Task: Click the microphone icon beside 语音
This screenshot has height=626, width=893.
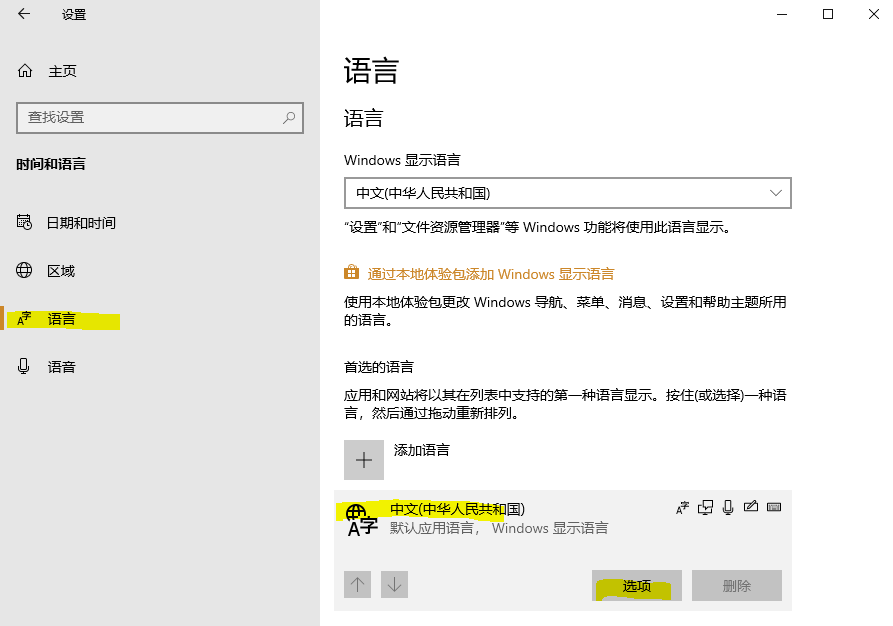Action: click(x=23, y=366)
